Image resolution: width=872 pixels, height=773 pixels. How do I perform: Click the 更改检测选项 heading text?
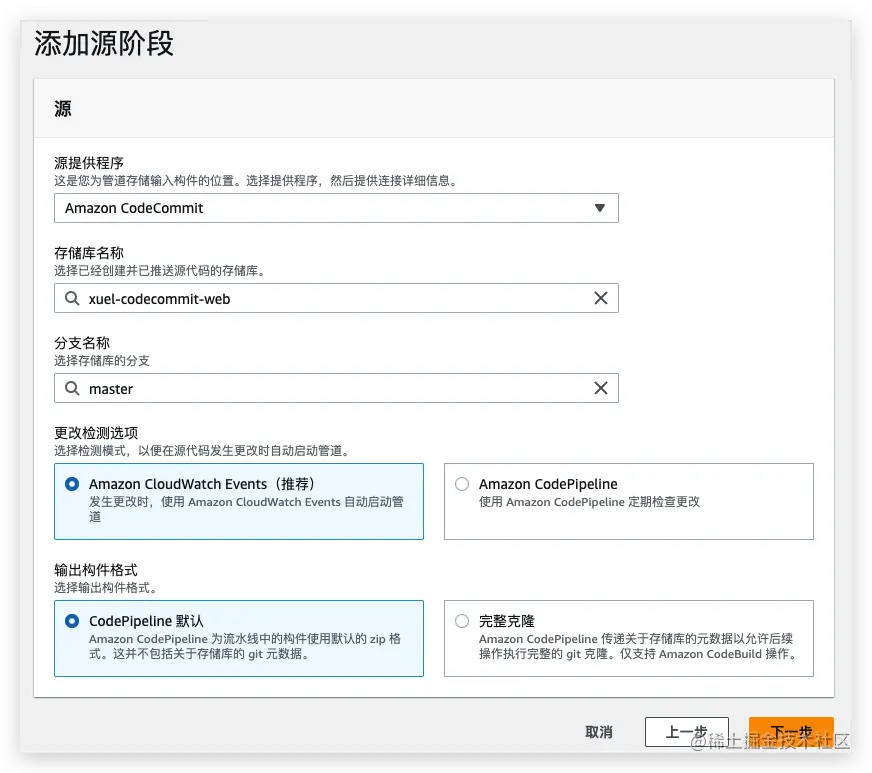pos(96,433)
